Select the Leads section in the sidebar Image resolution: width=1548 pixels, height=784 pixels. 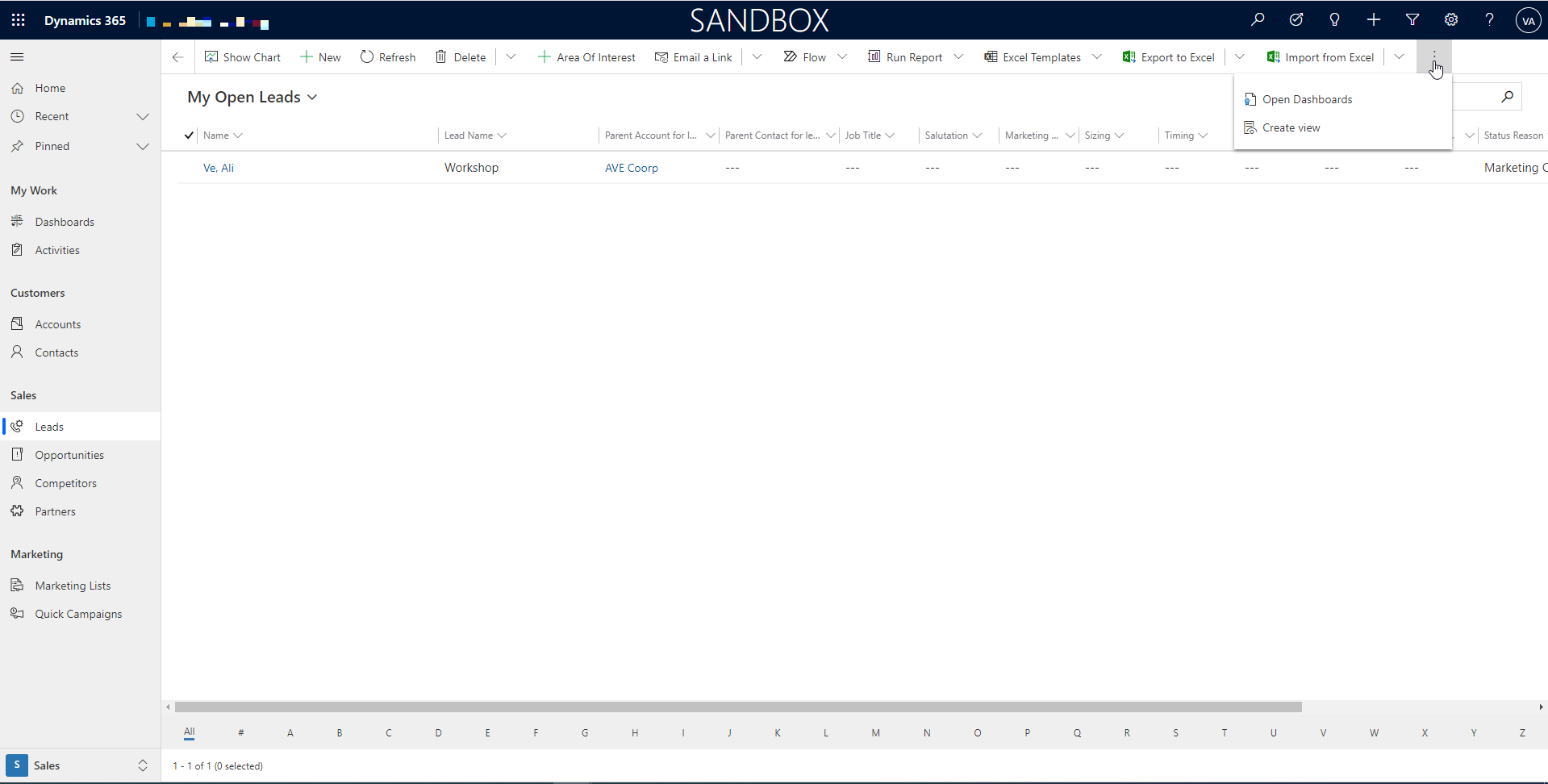(48, 426)
